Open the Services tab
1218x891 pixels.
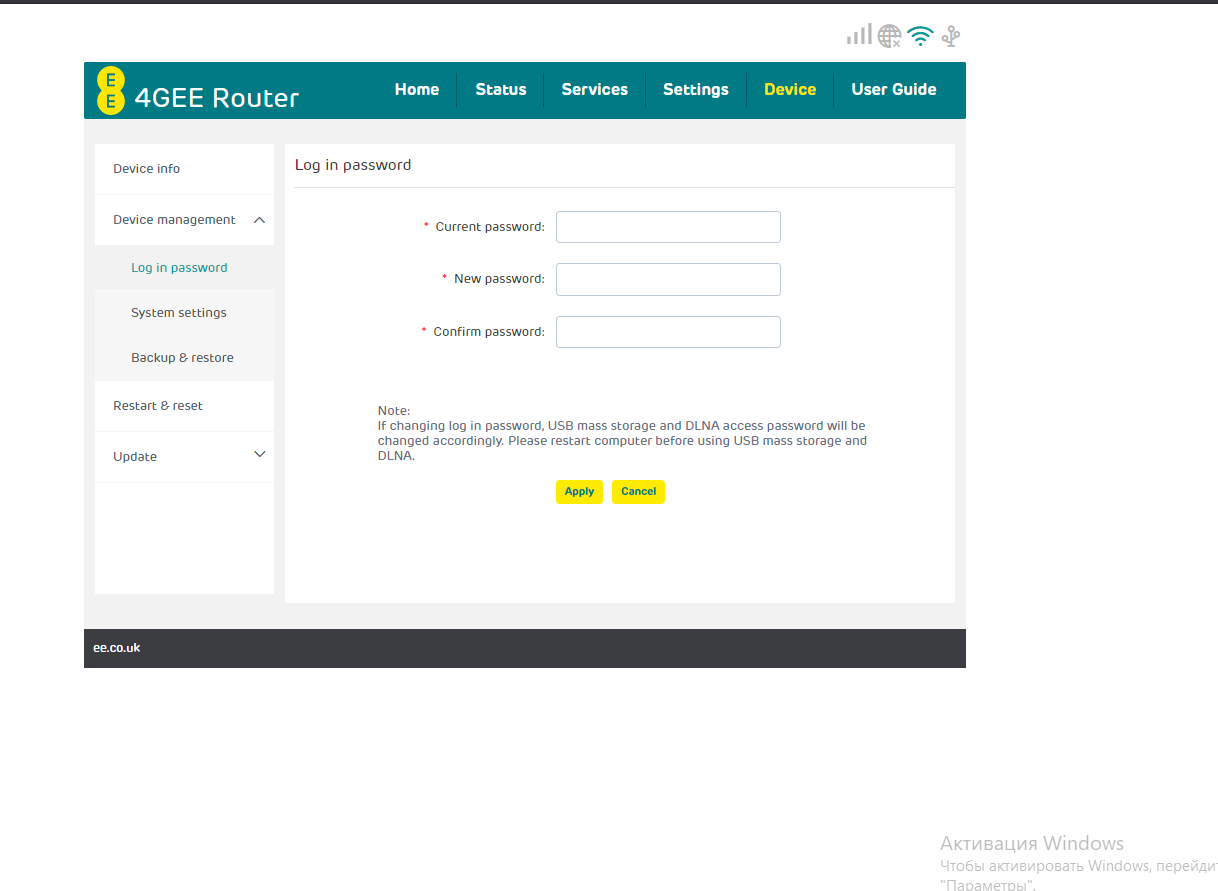[x=594, y=89]
